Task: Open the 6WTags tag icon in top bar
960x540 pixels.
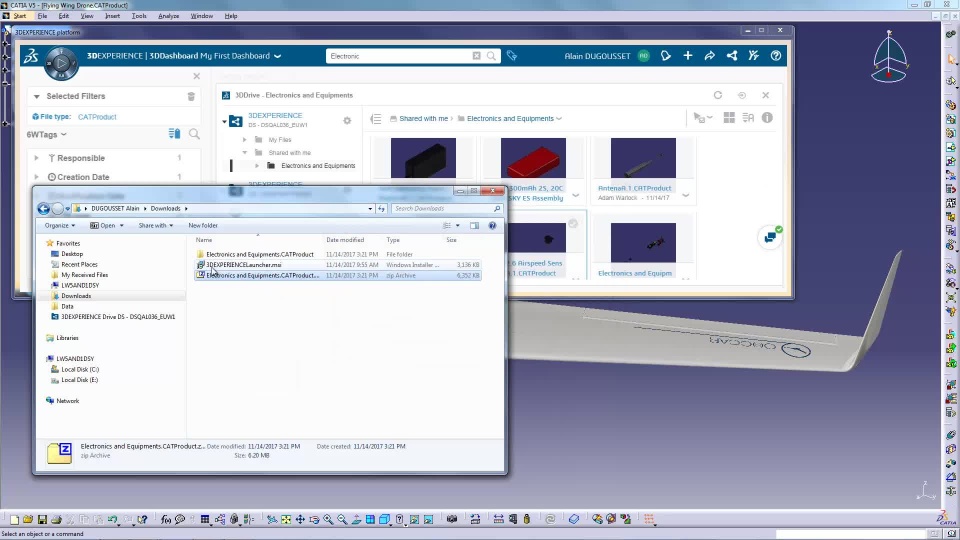Action: tap(512, 56)
